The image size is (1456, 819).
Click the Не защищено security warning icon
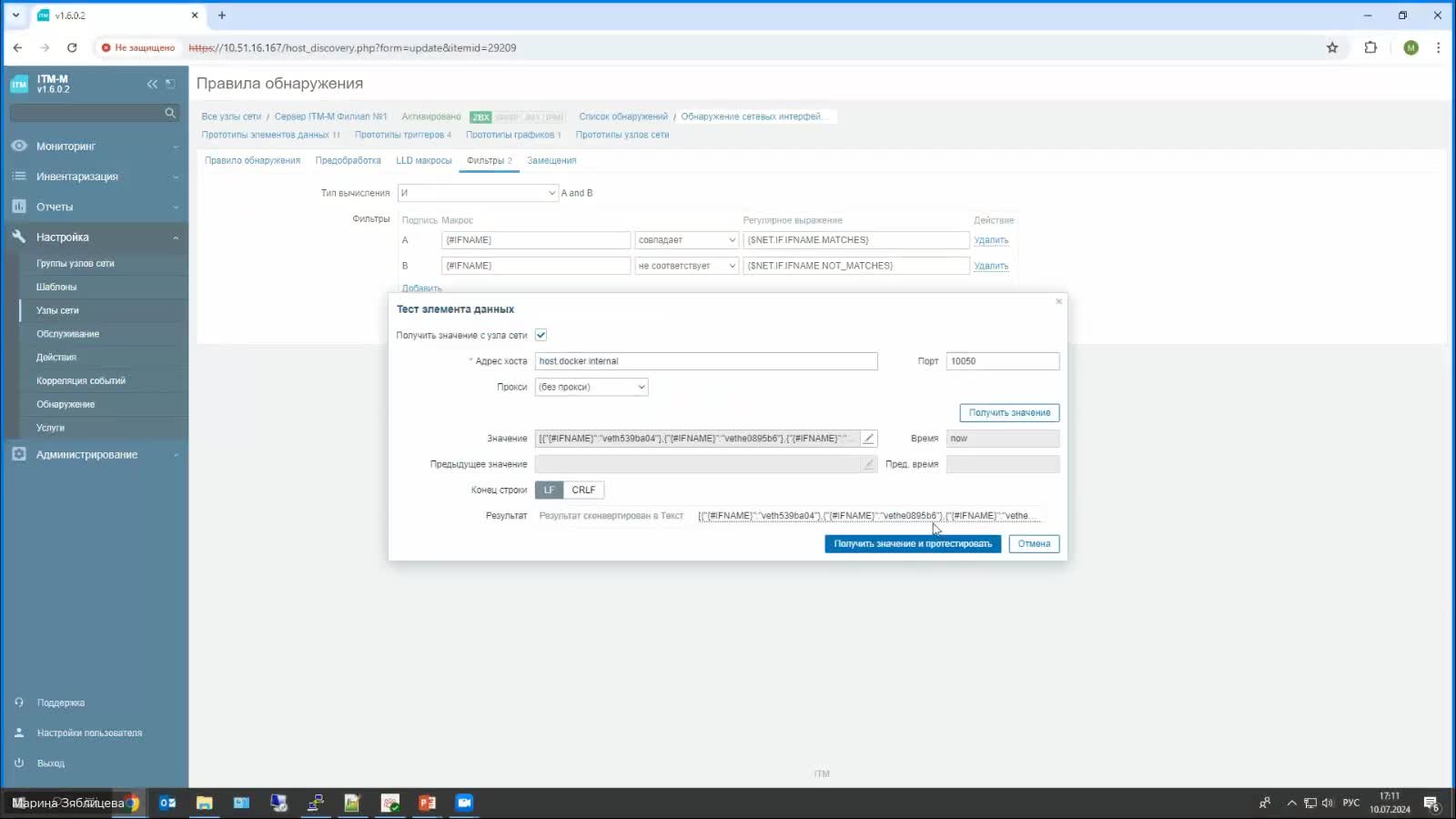coord(106,47)
